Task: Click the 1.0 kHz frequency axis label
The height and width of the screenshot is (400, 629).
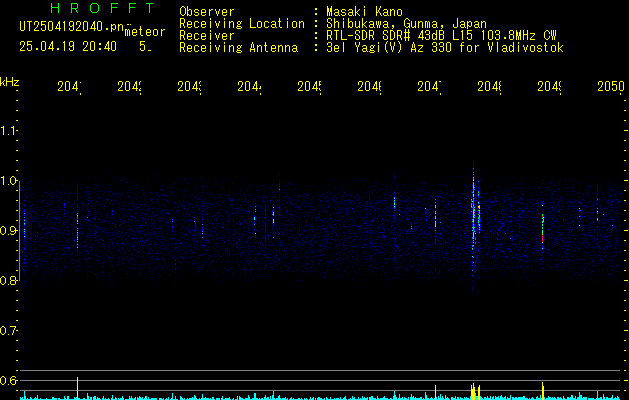Action: [x=8, y=181]
